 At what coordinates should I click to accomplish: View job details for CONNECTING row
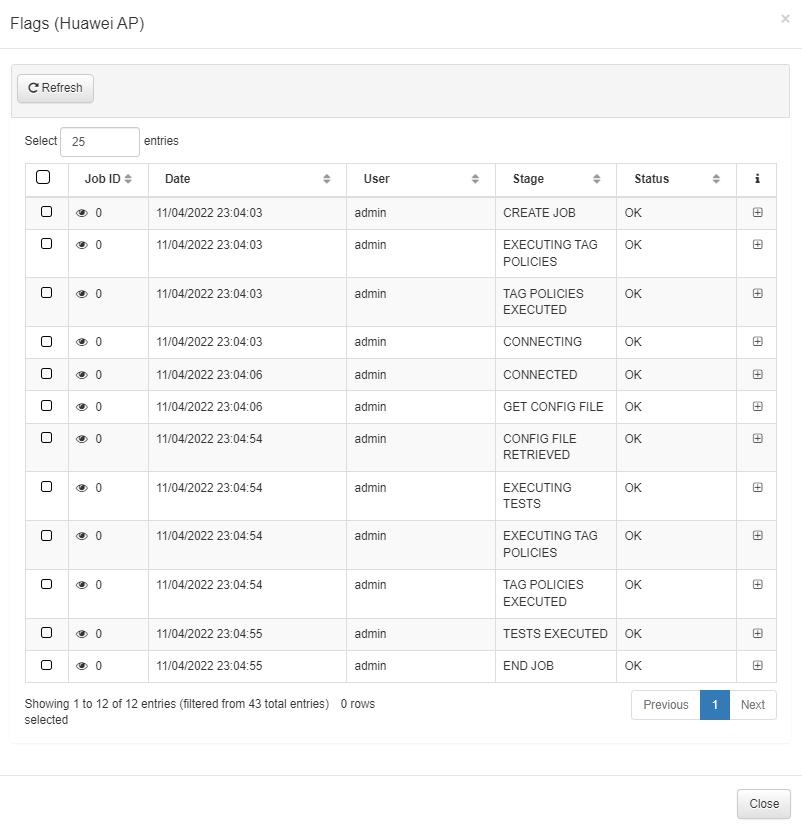(x=82, y=342)
